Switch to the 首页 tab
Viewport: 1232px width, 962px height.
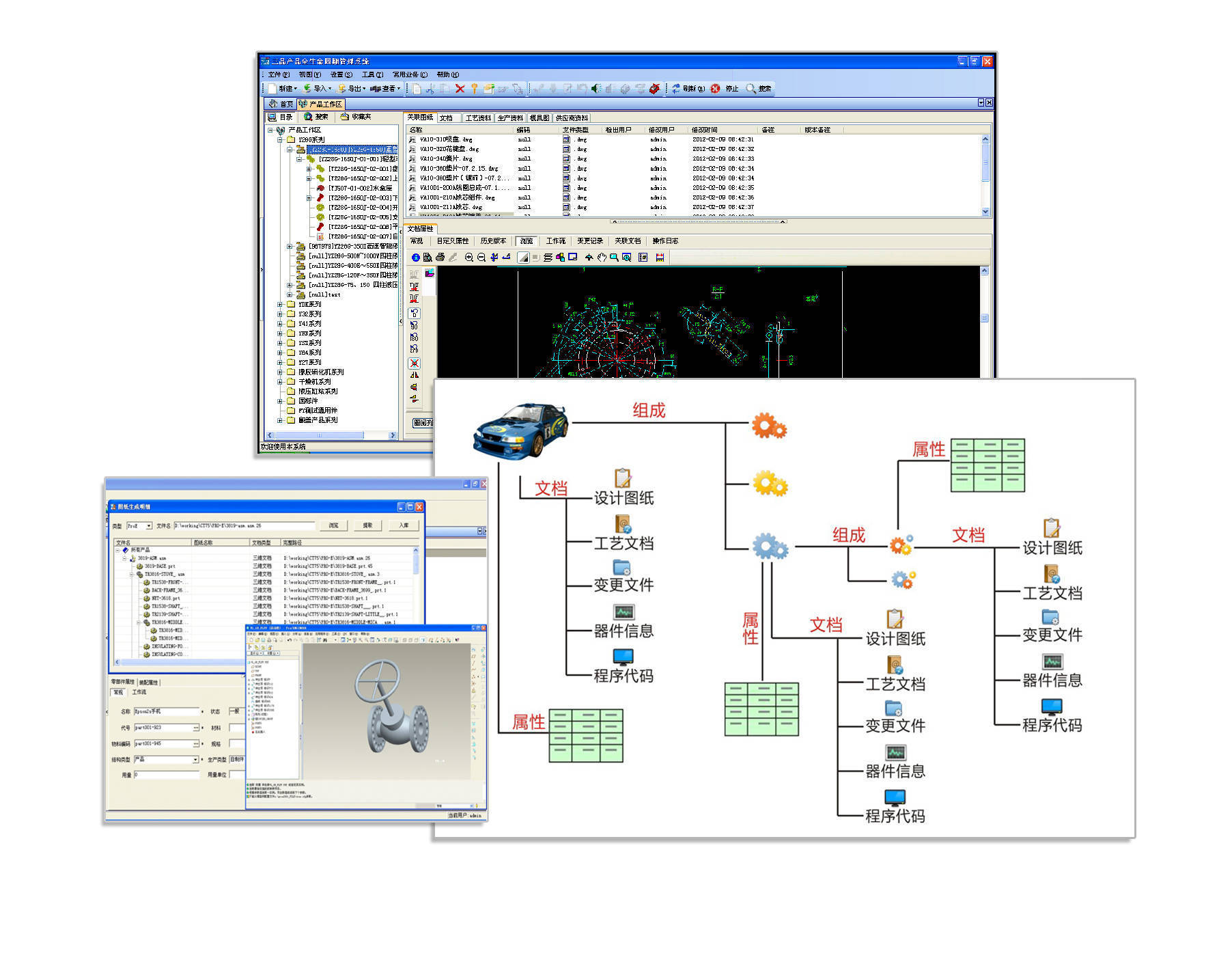tap(281, 104)
